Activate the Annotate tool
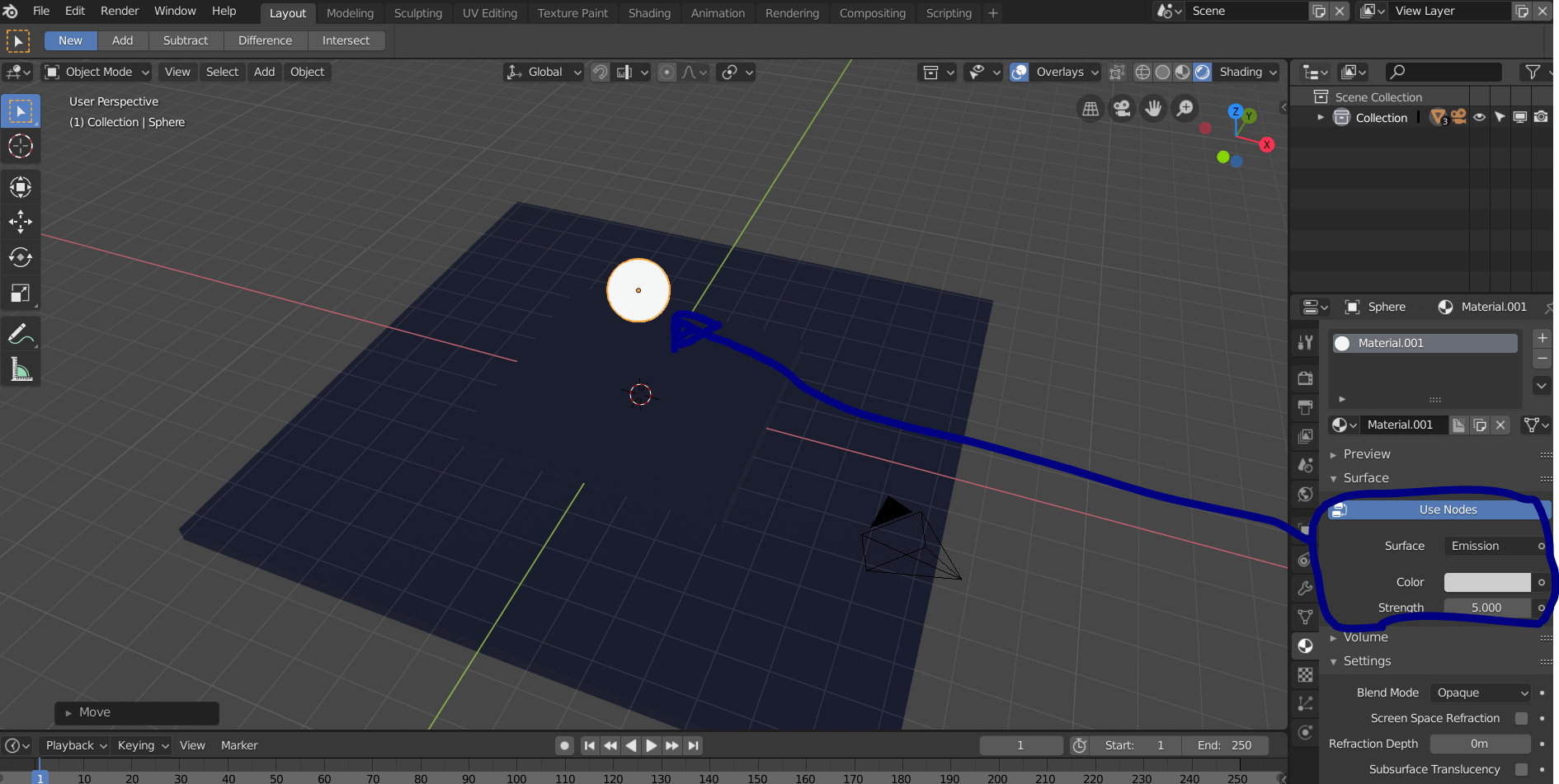The height and width of the screenshot is (784, 1559). pos(20,334)
